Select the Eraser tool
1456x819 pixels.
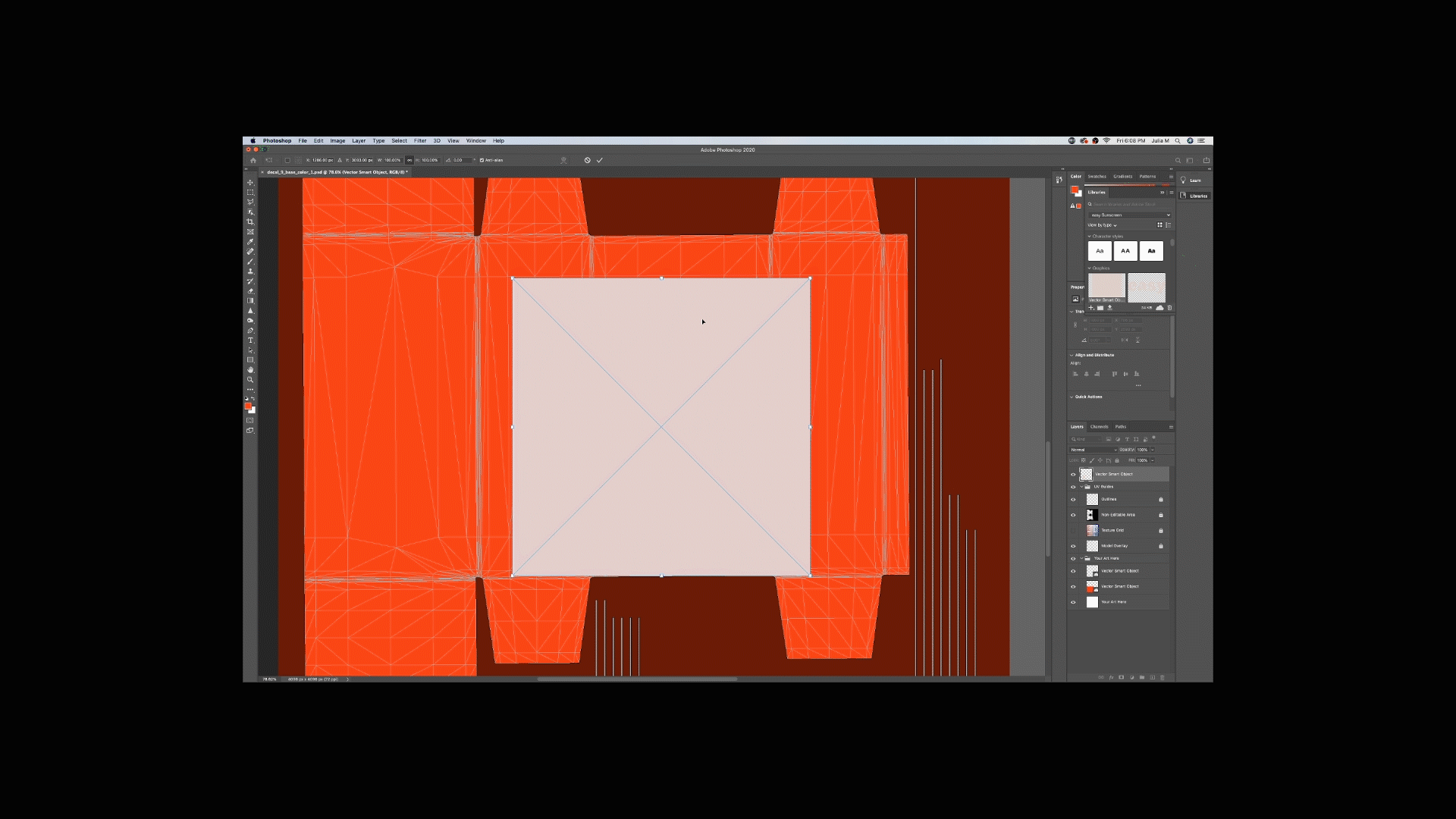[250, 291]
